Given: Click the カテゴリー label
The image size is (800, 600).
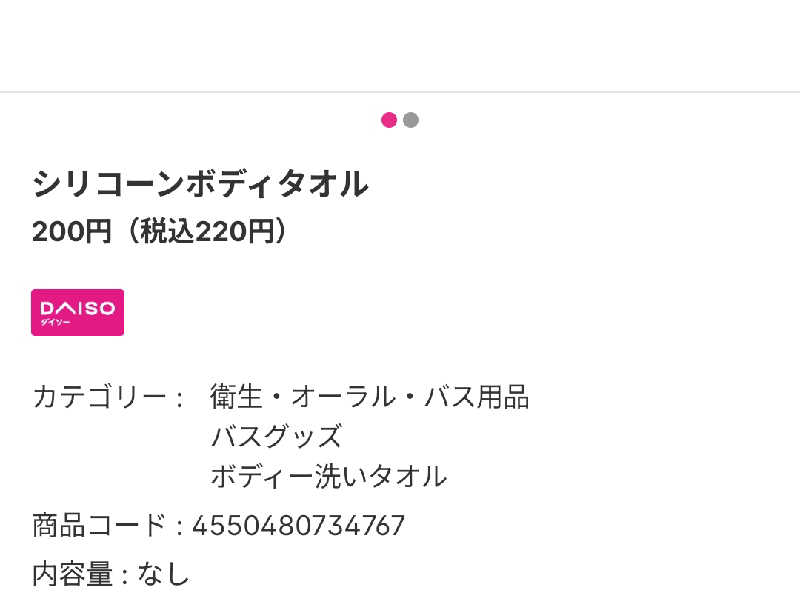Looking at the screenshot, I should tap(100, 397).
